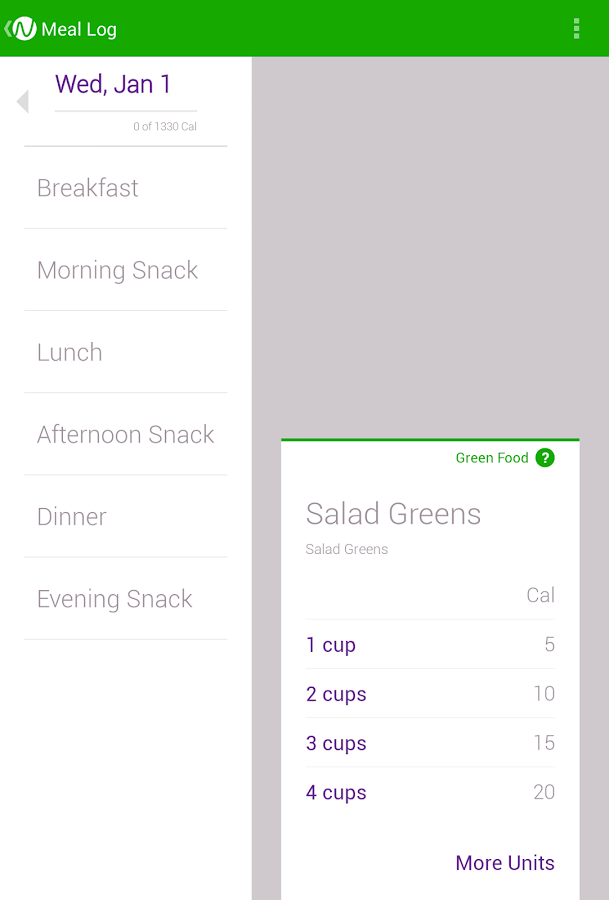The height and width of the screenshot is (900, 609).
Task: Tap the Green Food label
Action: tap(492, 458)
